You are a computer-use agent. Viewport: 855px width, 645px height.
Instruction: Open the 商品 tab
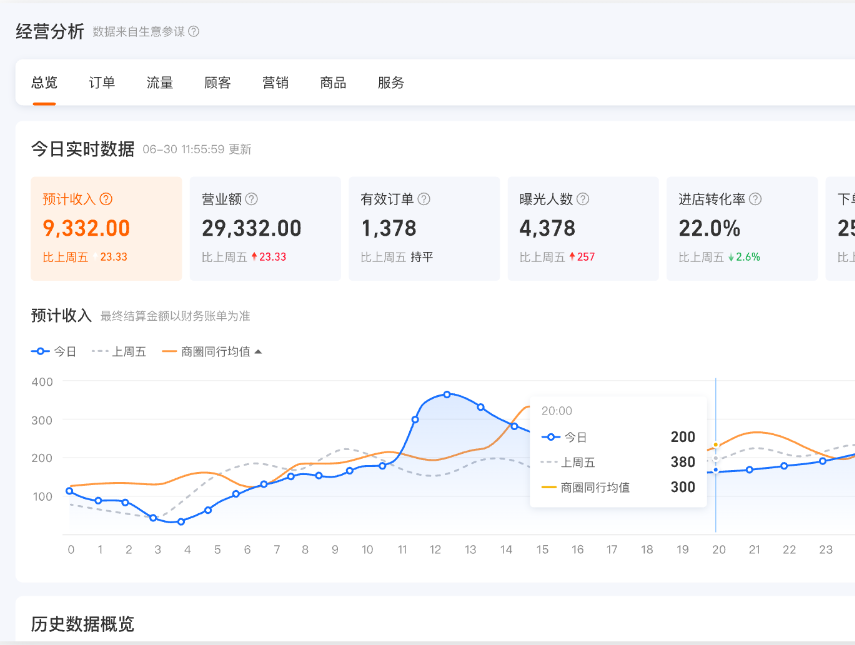click(x=333, y=83)
